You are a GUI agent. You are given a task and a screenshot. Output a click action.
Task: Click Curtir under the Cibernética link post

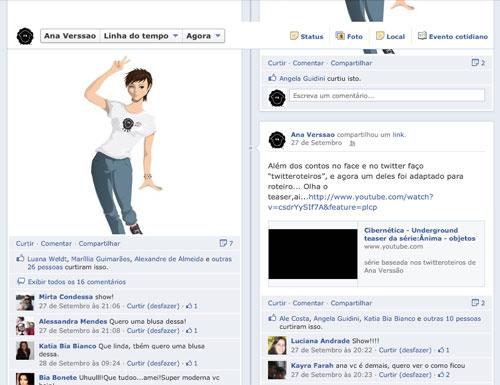277,303
